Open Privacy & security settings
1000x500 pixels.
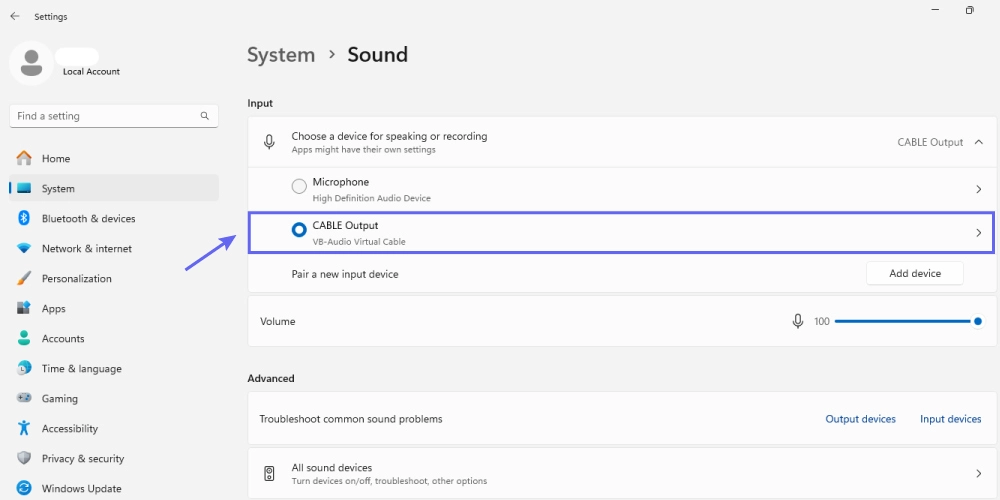tap(83, 459)
